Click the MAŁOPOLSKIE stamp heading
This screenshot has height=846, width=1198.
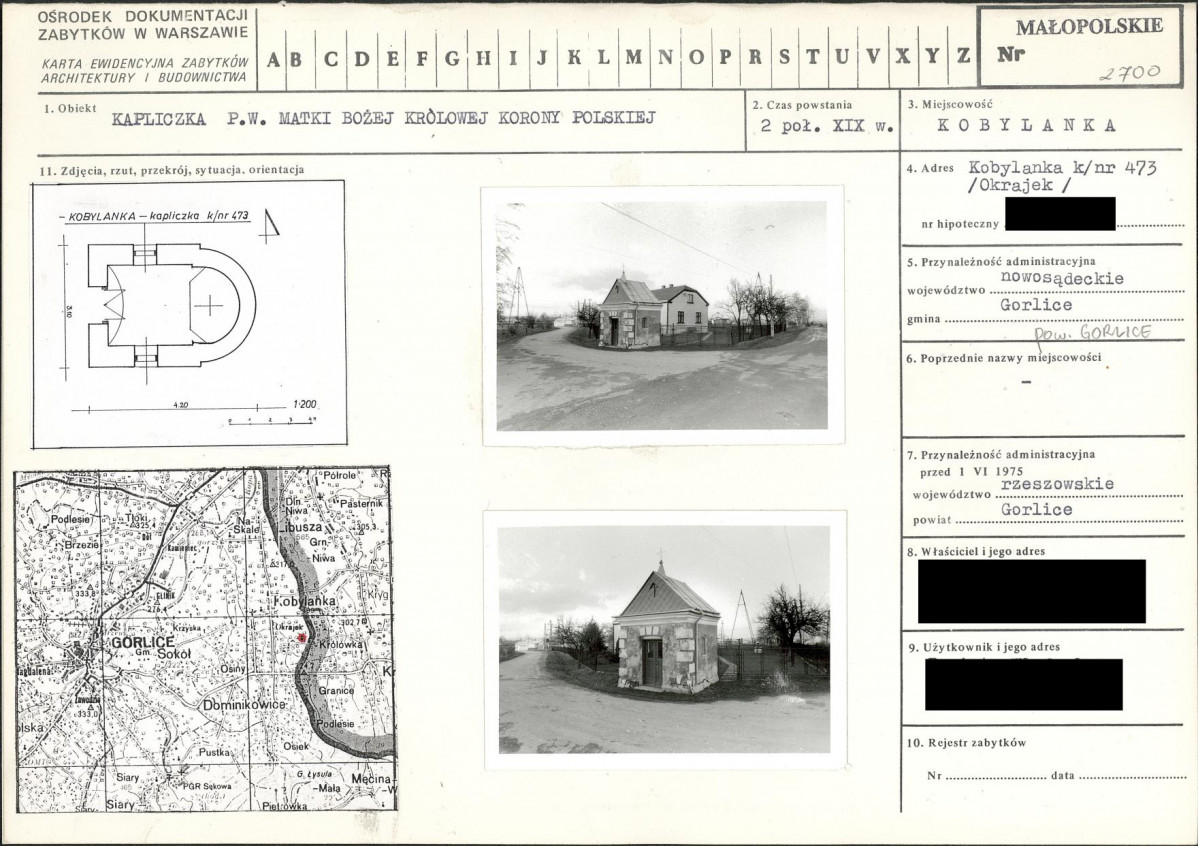[1089, 26]
